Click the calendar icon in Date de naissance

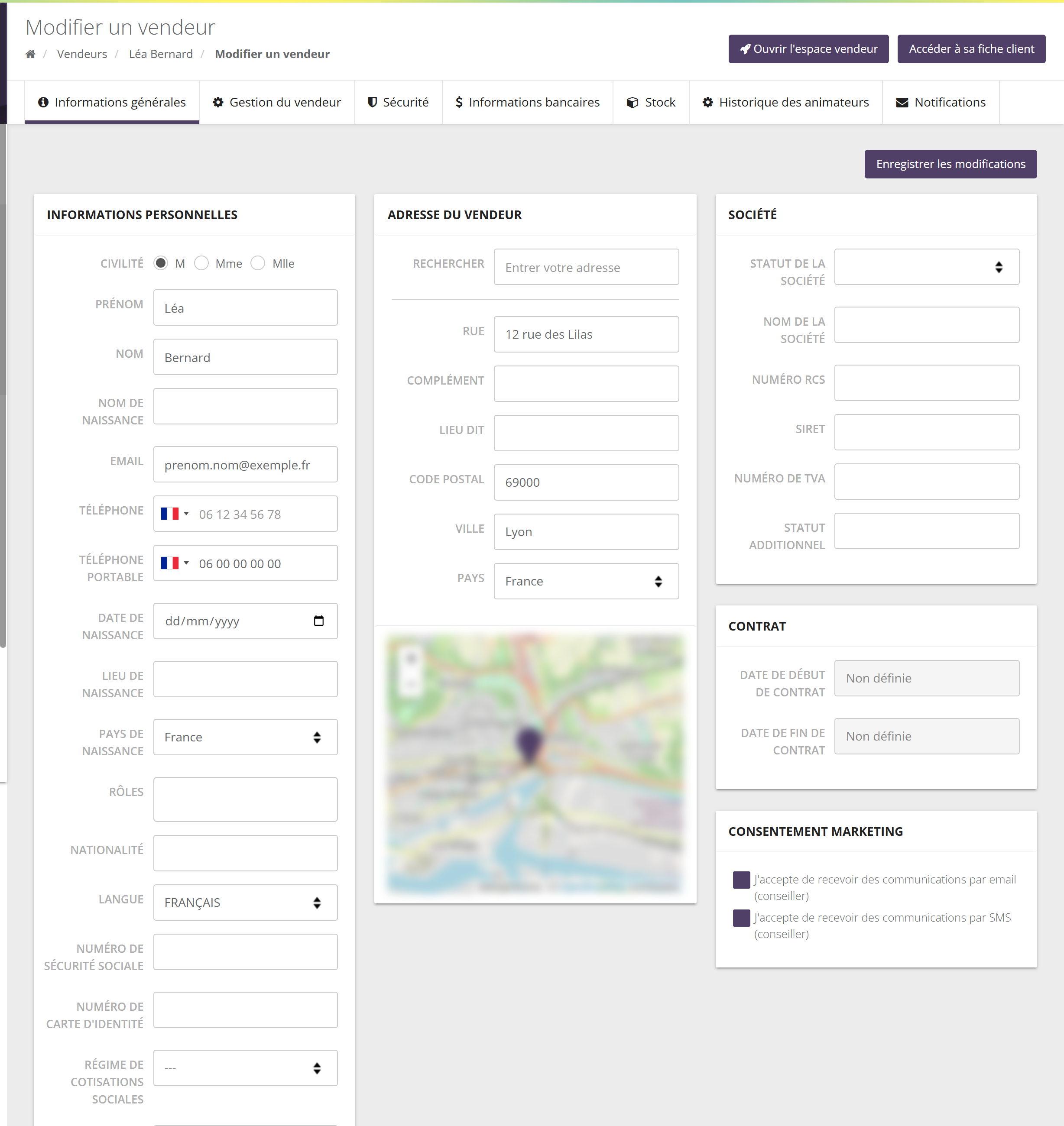[x=319, y=621]
